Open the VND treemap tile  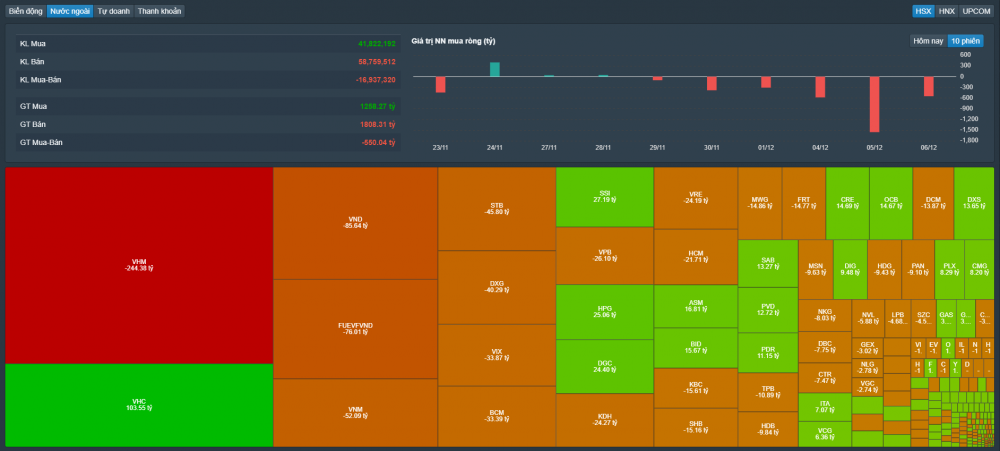click(x=355, y=223)
